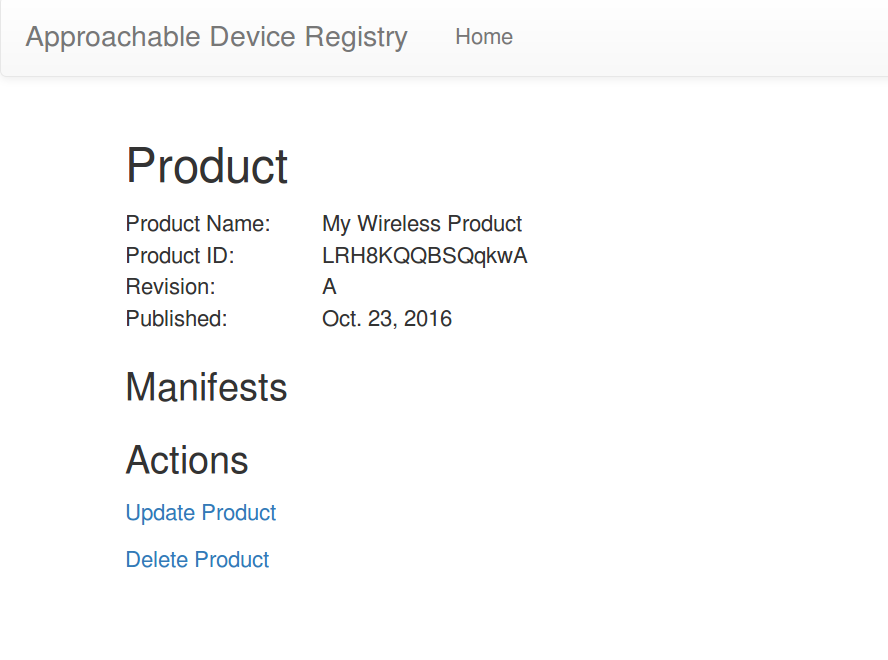Viewport: 888px width, 660px height.
Task: Click the word My in the product name
Action: tap(336, 224)
